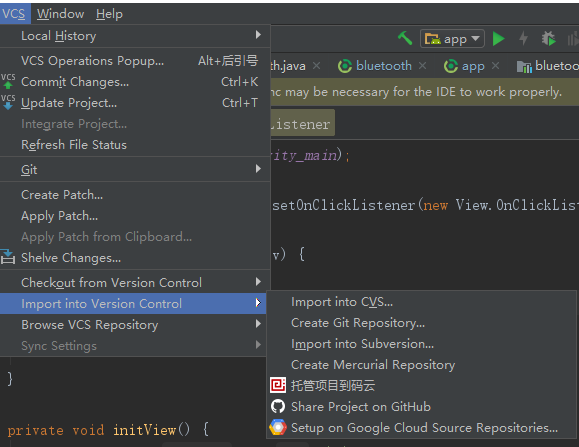The width and height of the screenshot is (579, 447).
Task: Select Create Patch menu item
Action: (135, 195)
